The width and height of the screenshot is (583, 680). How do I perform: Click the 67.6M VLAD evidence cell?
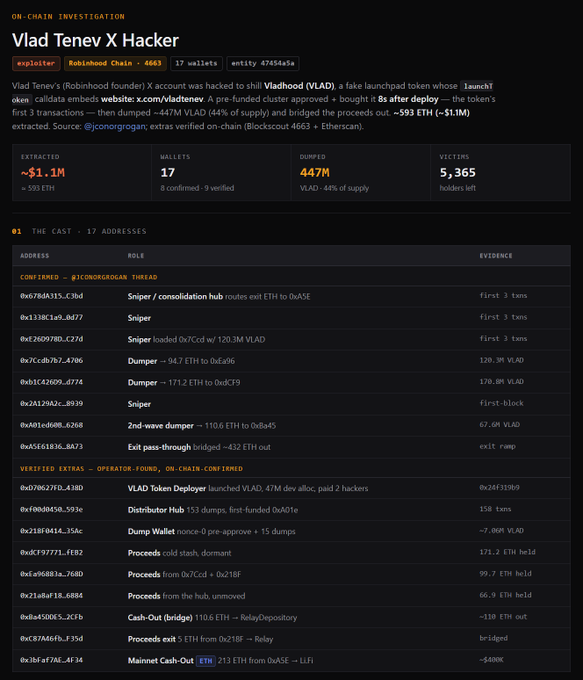click(500, 425)
